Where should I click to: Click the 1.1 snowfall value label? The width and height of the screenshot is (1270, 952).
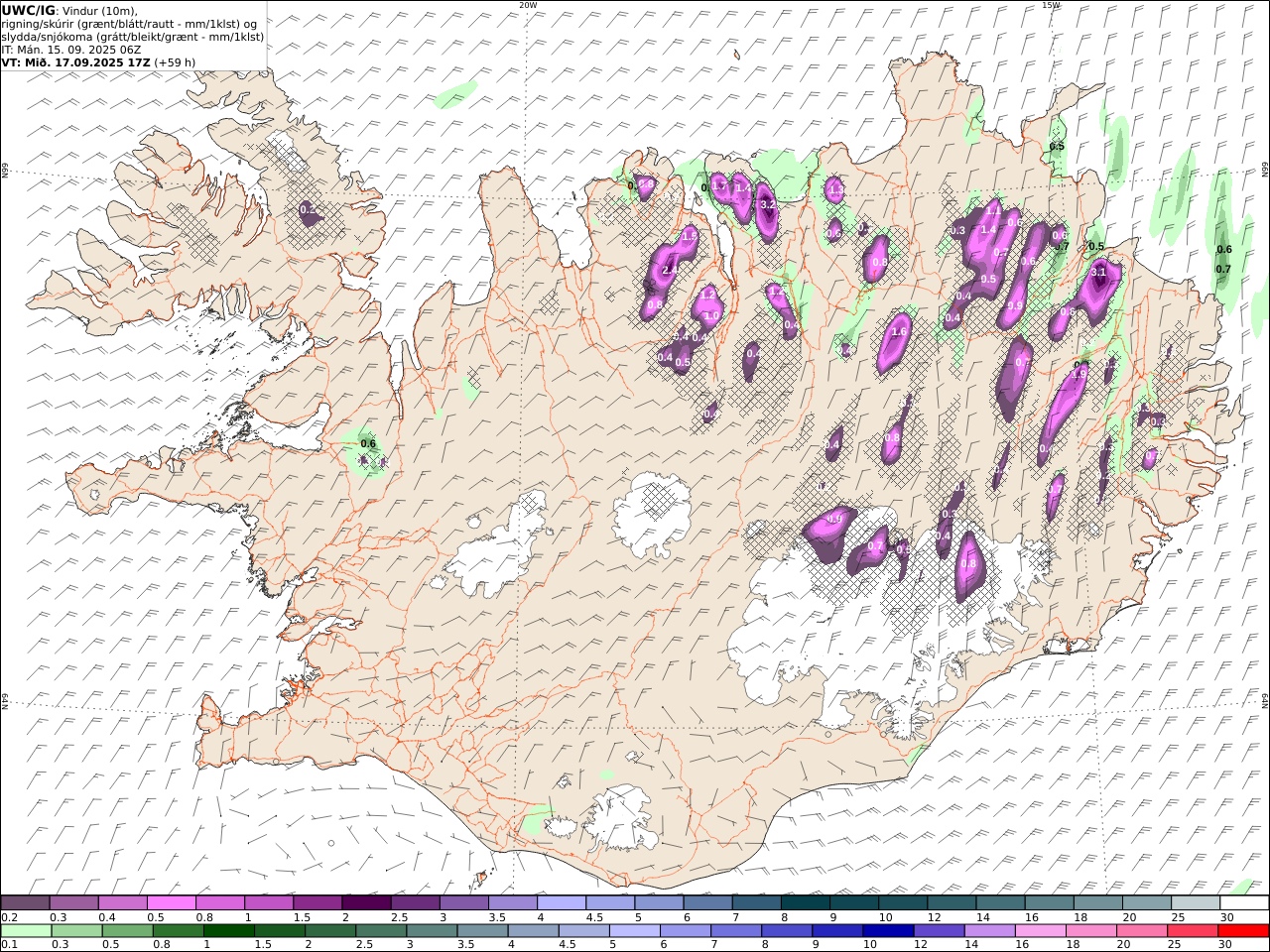coord(992,211)
